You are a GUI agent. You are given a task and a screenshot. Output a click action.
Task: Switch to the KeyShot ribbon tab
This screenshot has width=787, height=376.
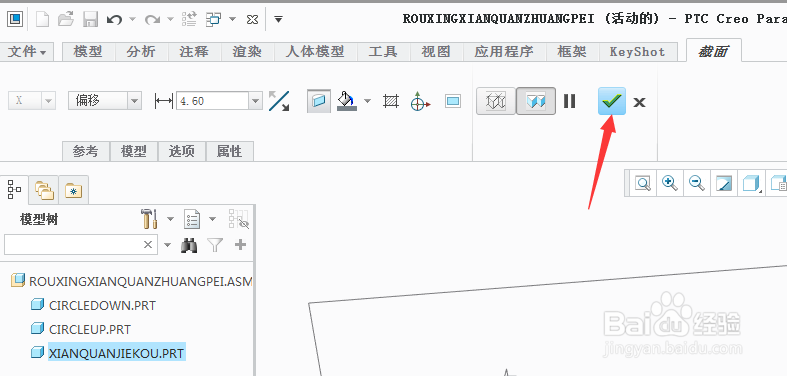(637, 52)
